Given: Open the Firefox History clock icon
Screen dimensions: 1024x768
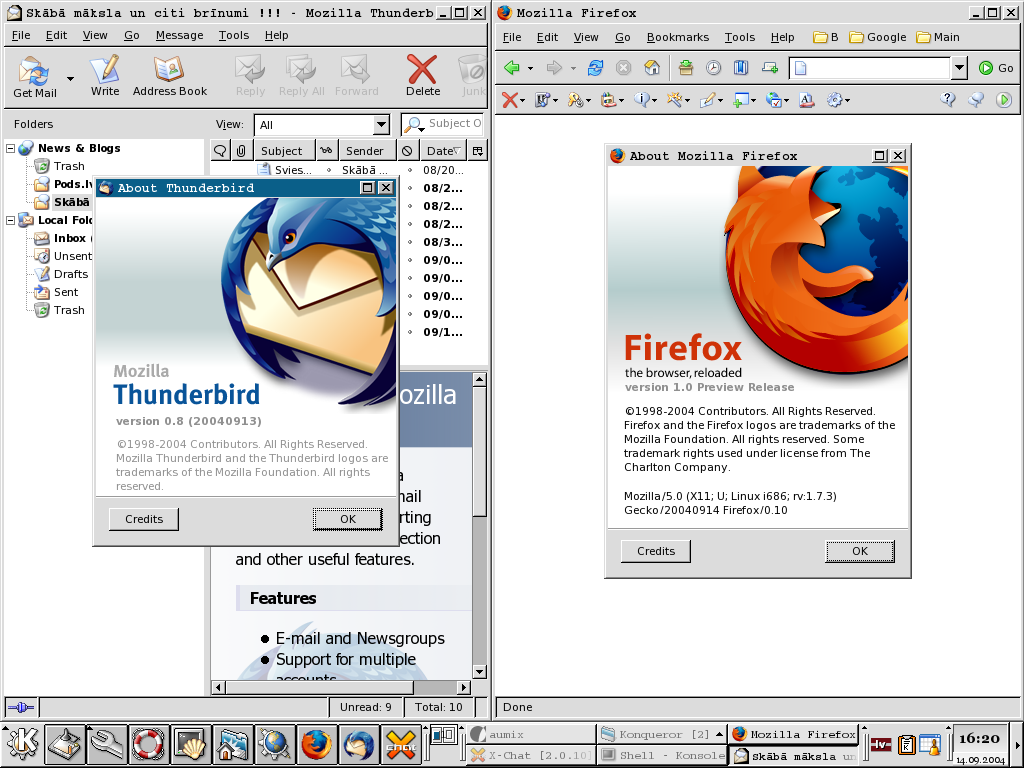Looking at the screenshot, I should [x=713, y=68].
